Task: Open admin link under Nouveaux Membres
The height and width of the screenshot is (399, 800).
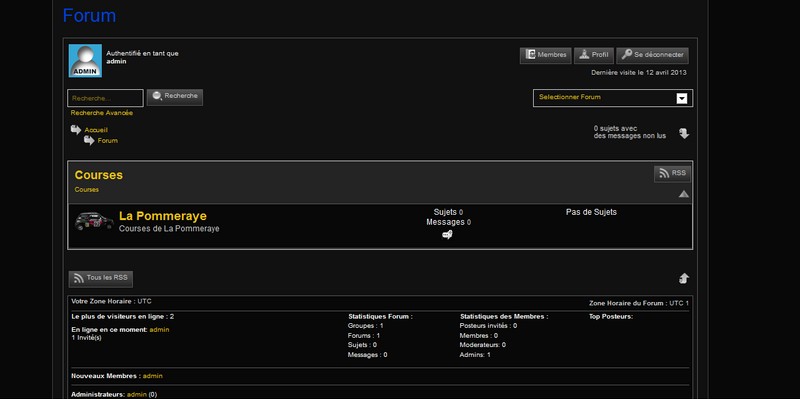Action: pos(153,376)
